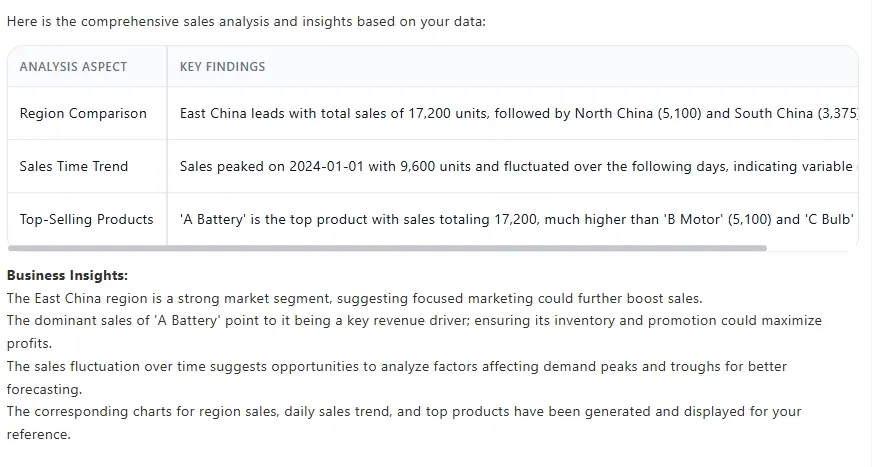Viewport: 872px width, 467px height.
Task: Click the "sales fluctuation over time" insight line
Action: pos(396,367)
